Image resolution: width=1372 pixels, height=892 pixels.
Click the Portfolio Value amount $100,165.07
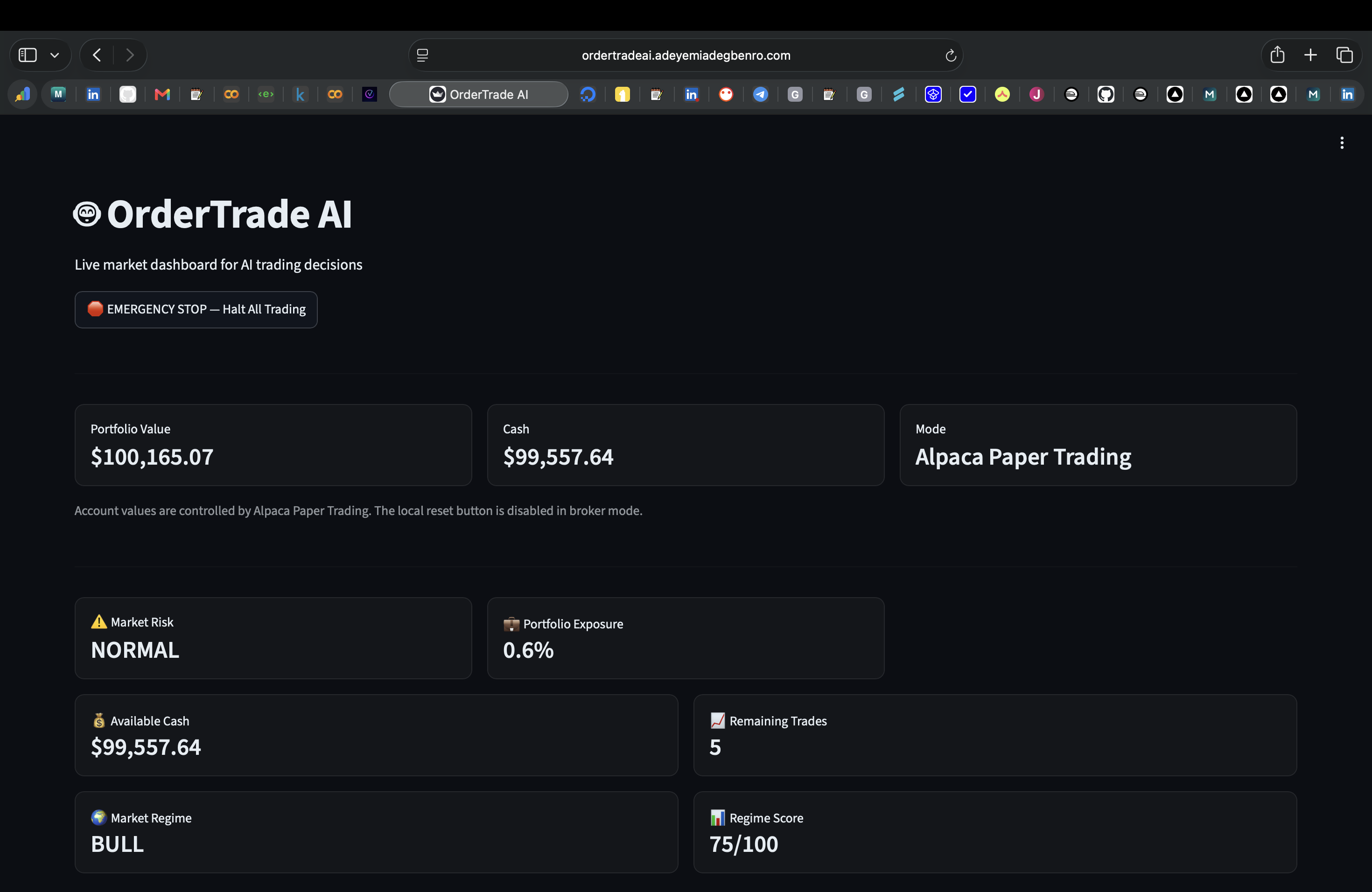point(152,457)
